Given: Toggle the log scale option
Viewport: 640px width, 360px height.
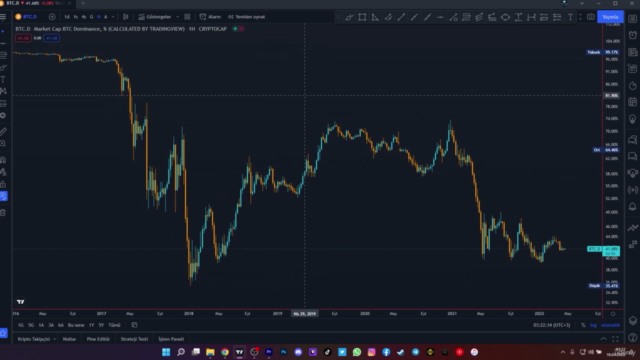Looking at the screenshot, I should click(x=593, y=325).
